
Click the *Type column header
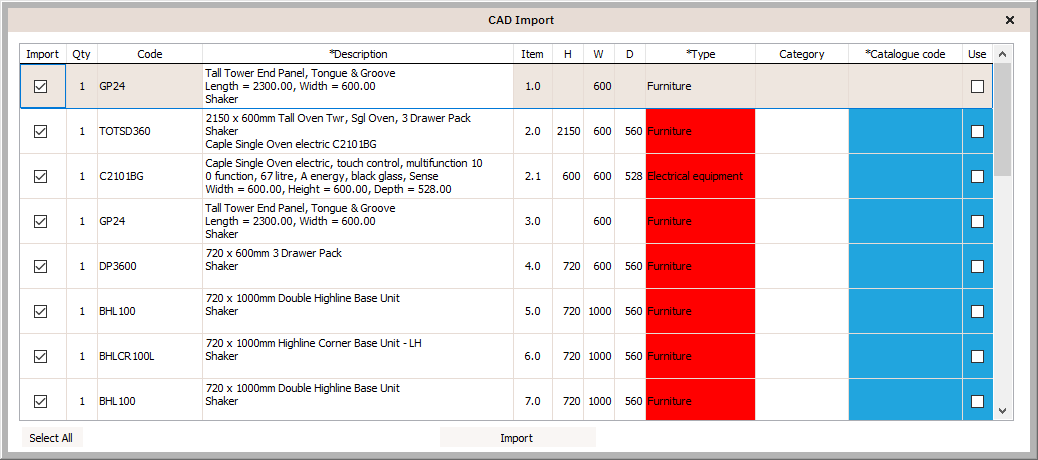coord(700,54)
